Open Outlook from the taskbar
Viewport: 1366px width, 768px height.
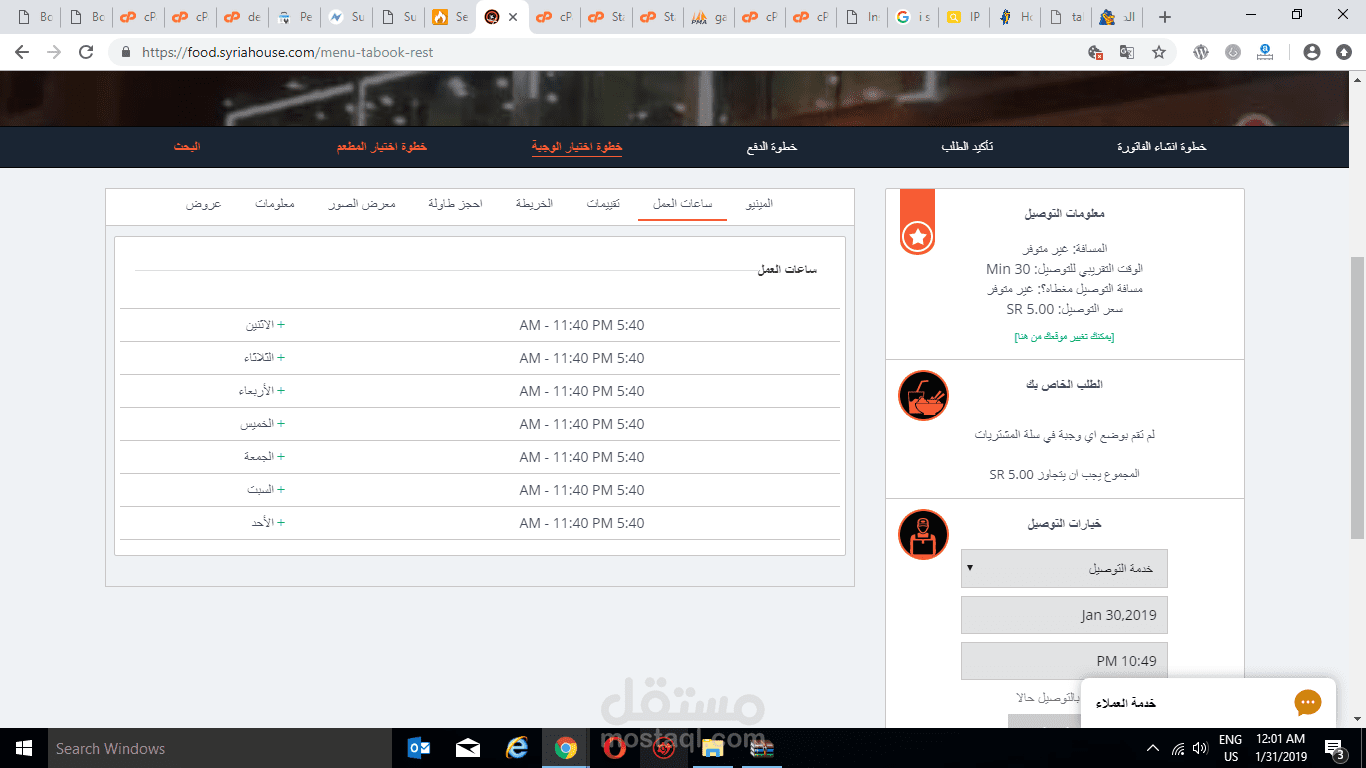coord(419,748)
